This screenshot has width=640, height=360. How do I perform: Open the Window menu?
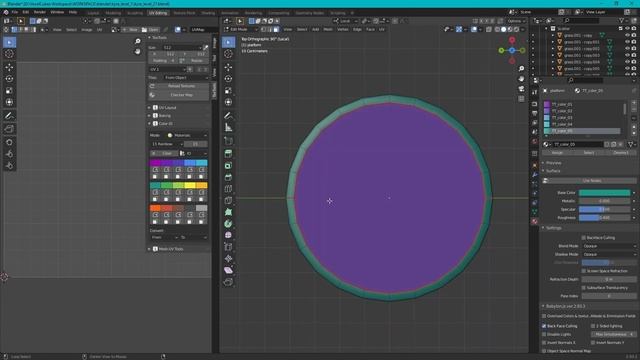click(x=57, y=12)
